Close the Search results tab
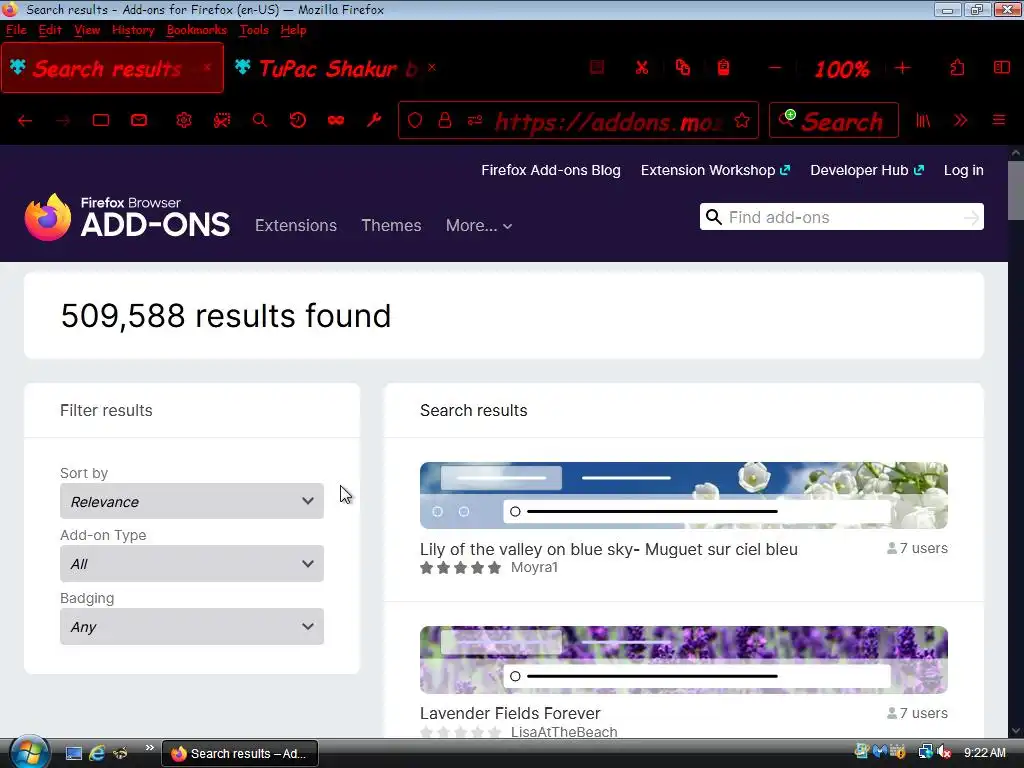 click(207, 67)
